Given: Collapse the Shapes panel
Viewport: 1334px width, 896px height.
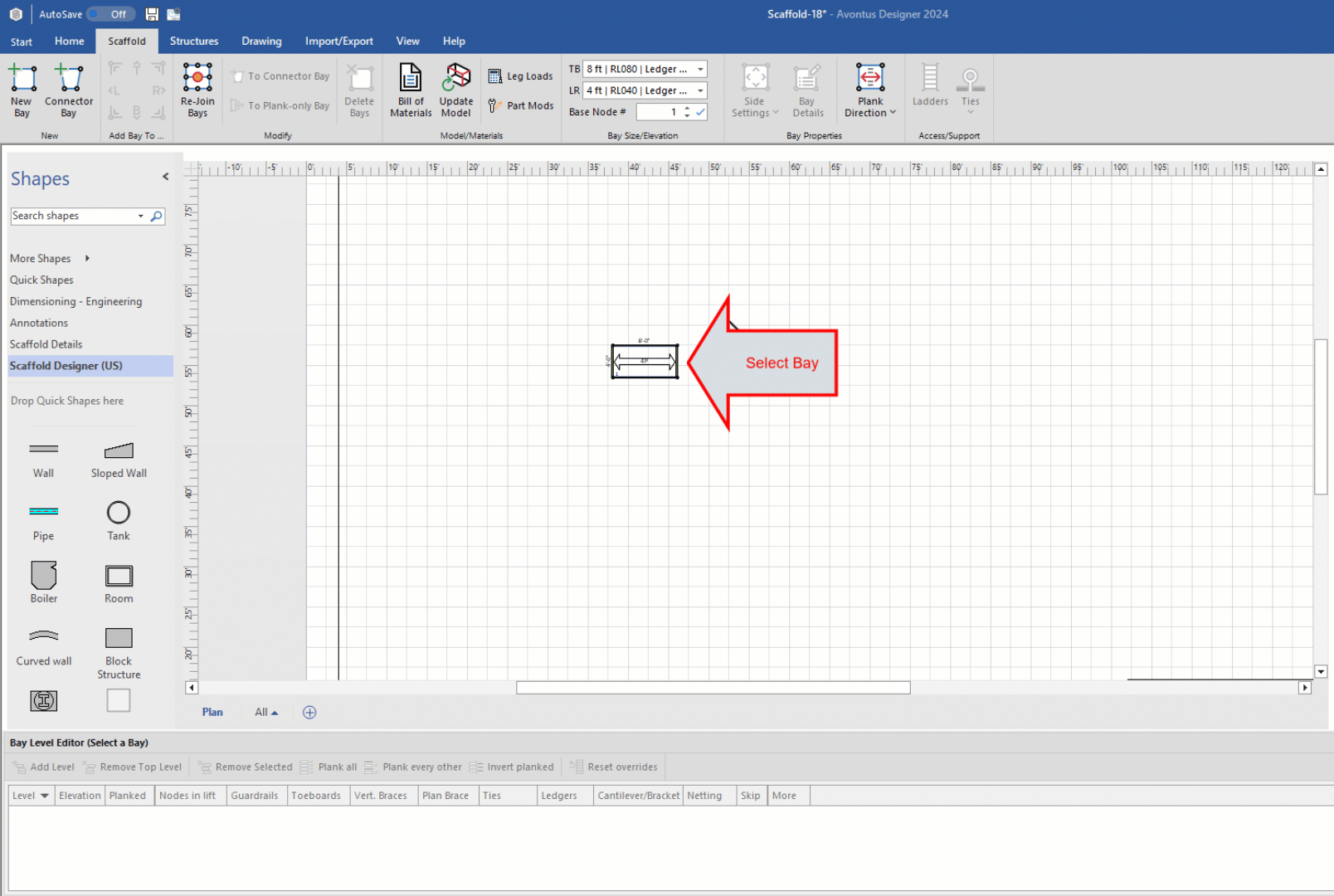Looking at the screenshot, I should [166, 177].
